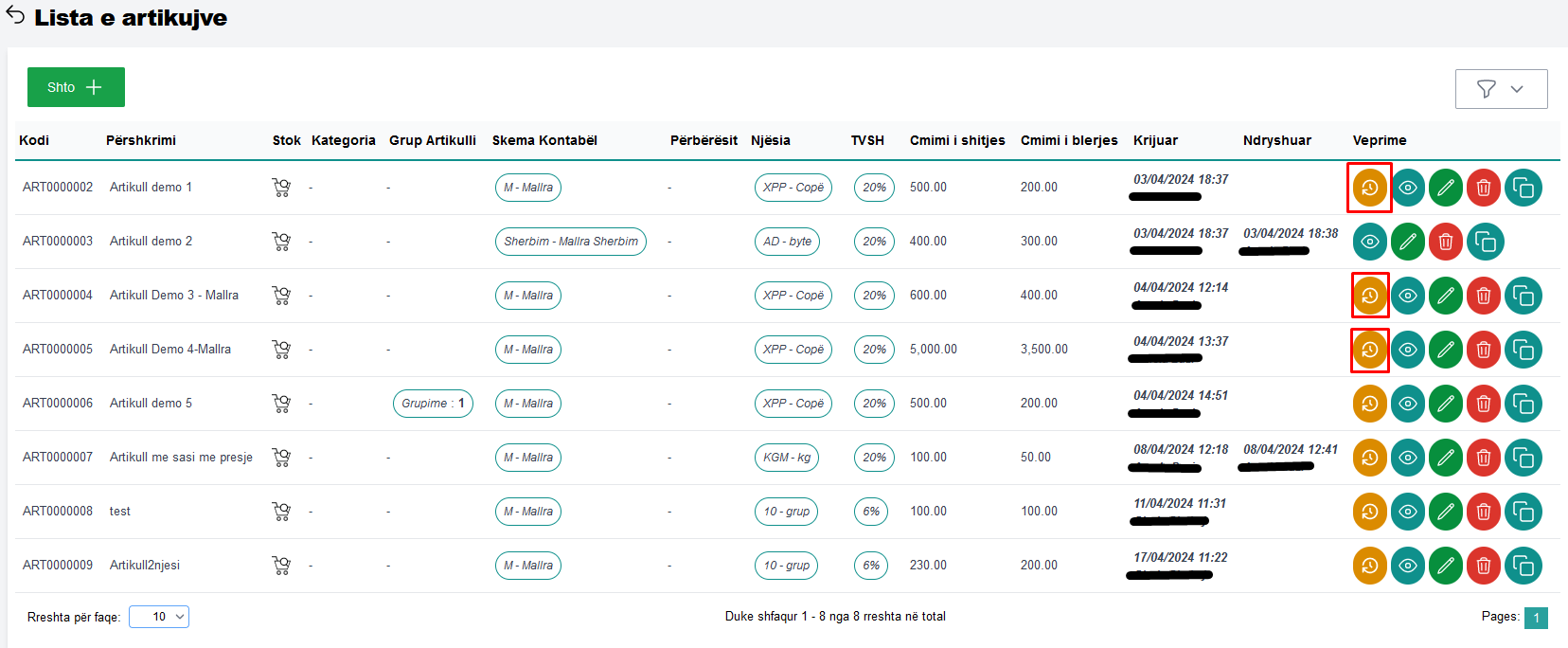Delete the test article row

1483,512
